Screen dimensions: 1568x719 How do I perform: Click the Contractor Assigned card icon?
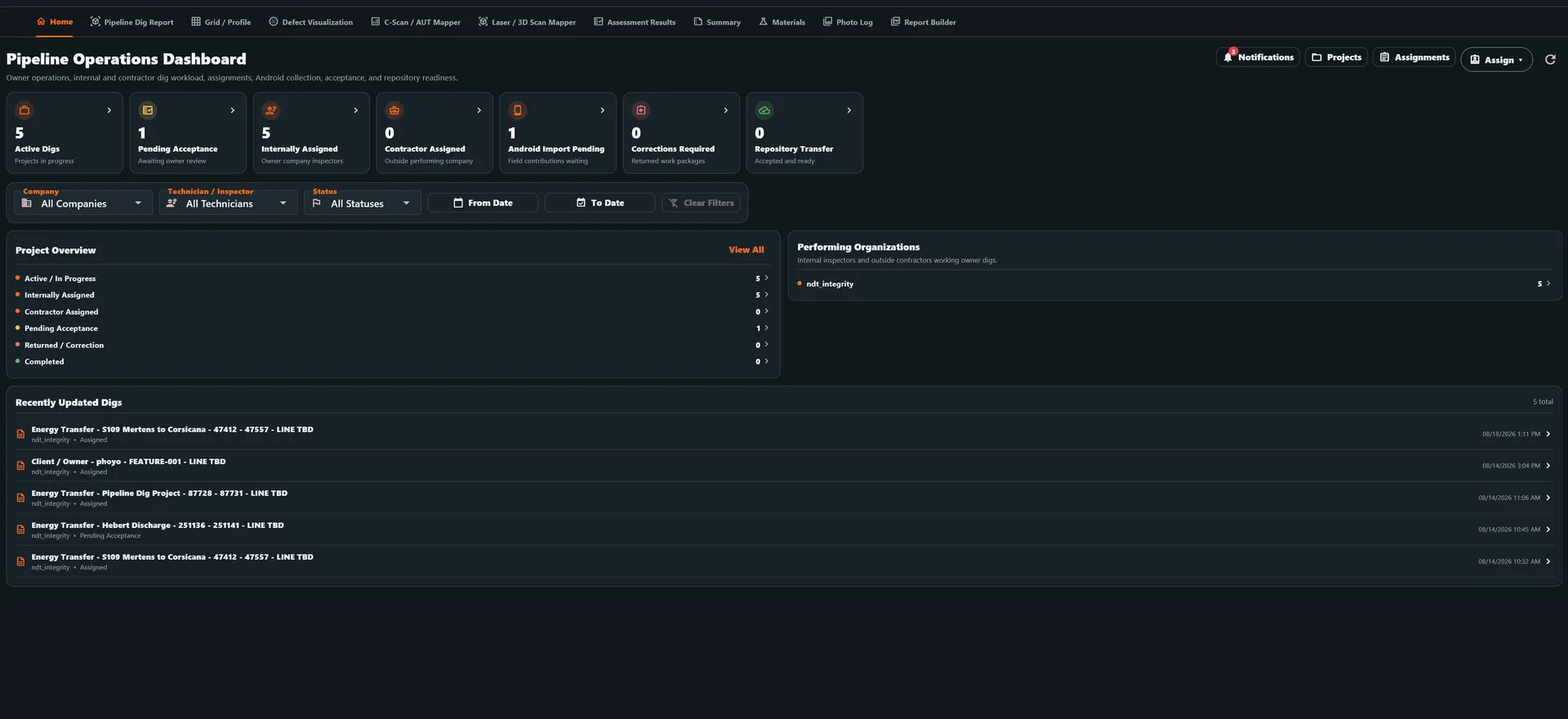(x=394, y=110)
